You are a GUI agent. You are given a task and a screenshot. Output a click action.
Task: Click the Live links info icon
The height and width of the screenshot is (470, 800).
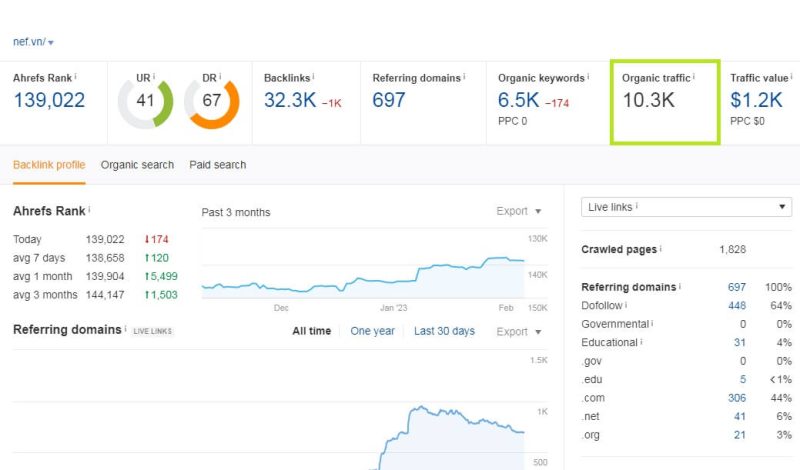pyautogui.click(x=637, y=206)
